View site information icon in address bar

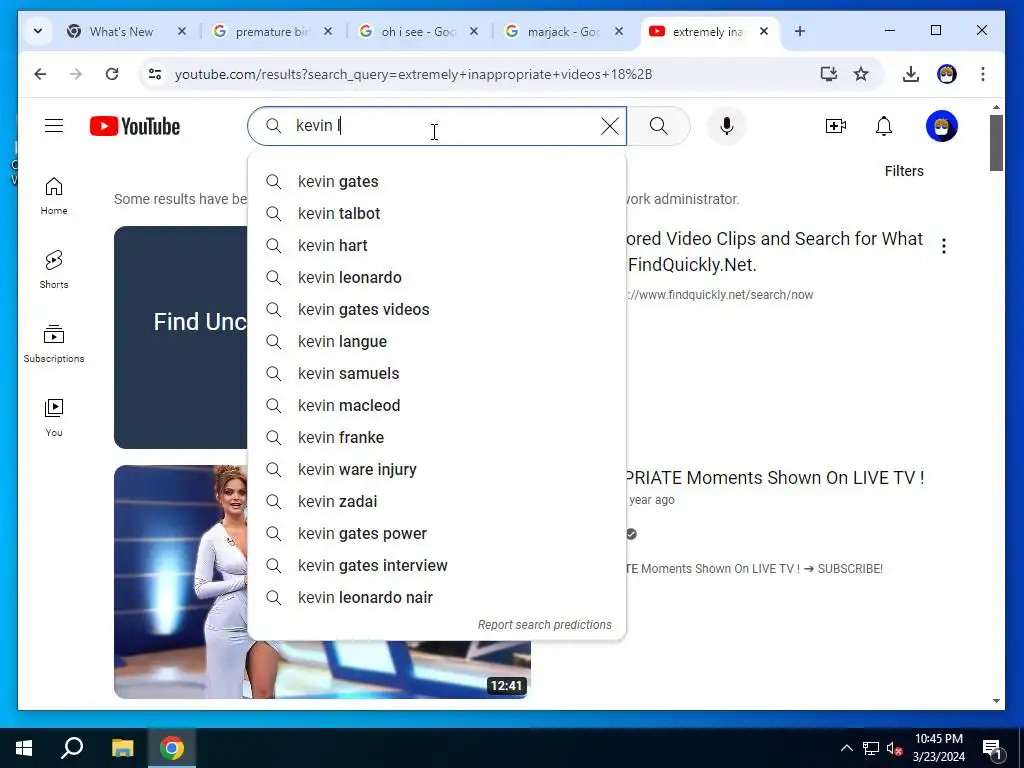point(155,74)
